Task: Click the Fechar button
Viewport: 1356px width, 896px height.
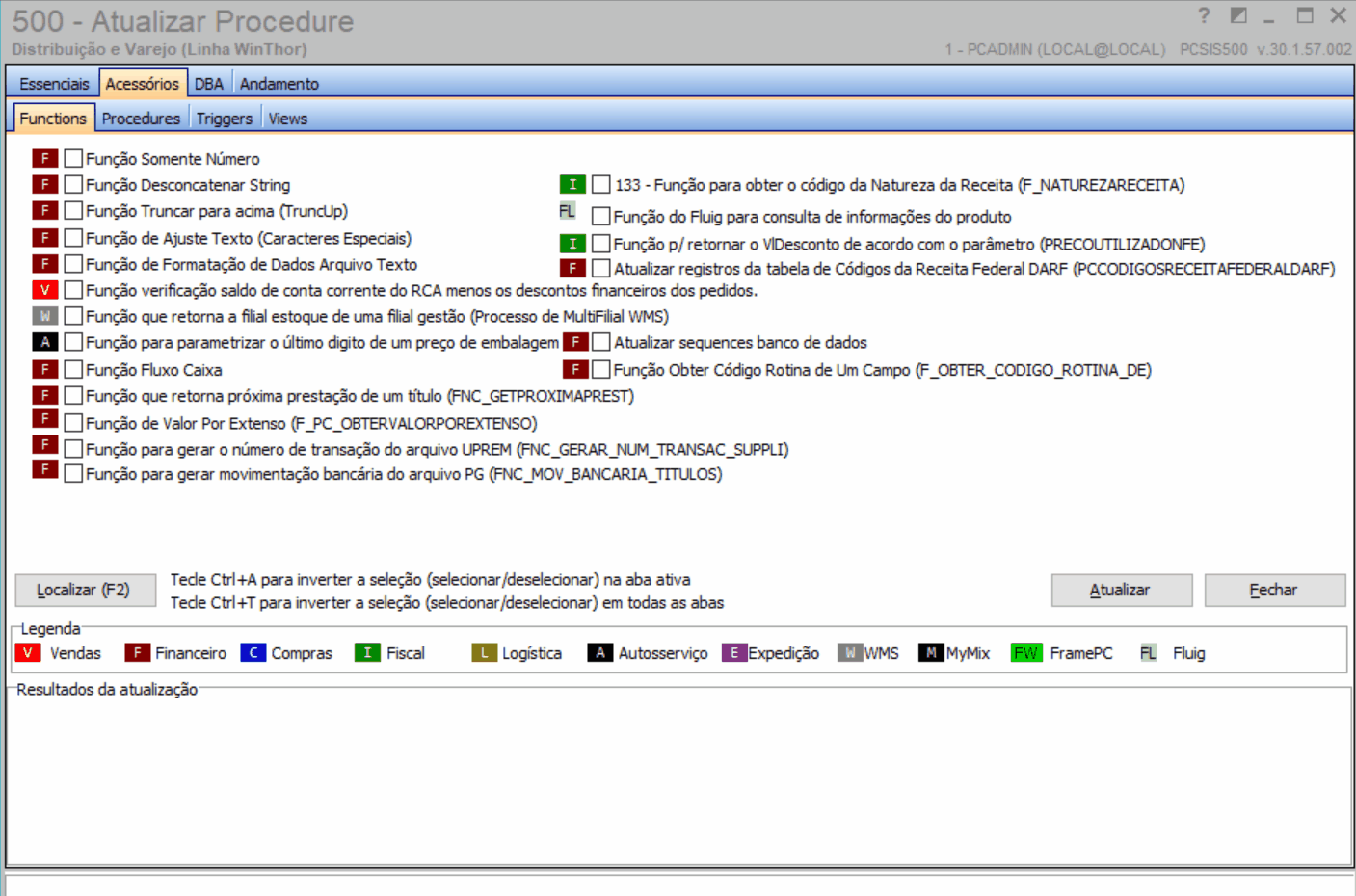Action: 1274,590
